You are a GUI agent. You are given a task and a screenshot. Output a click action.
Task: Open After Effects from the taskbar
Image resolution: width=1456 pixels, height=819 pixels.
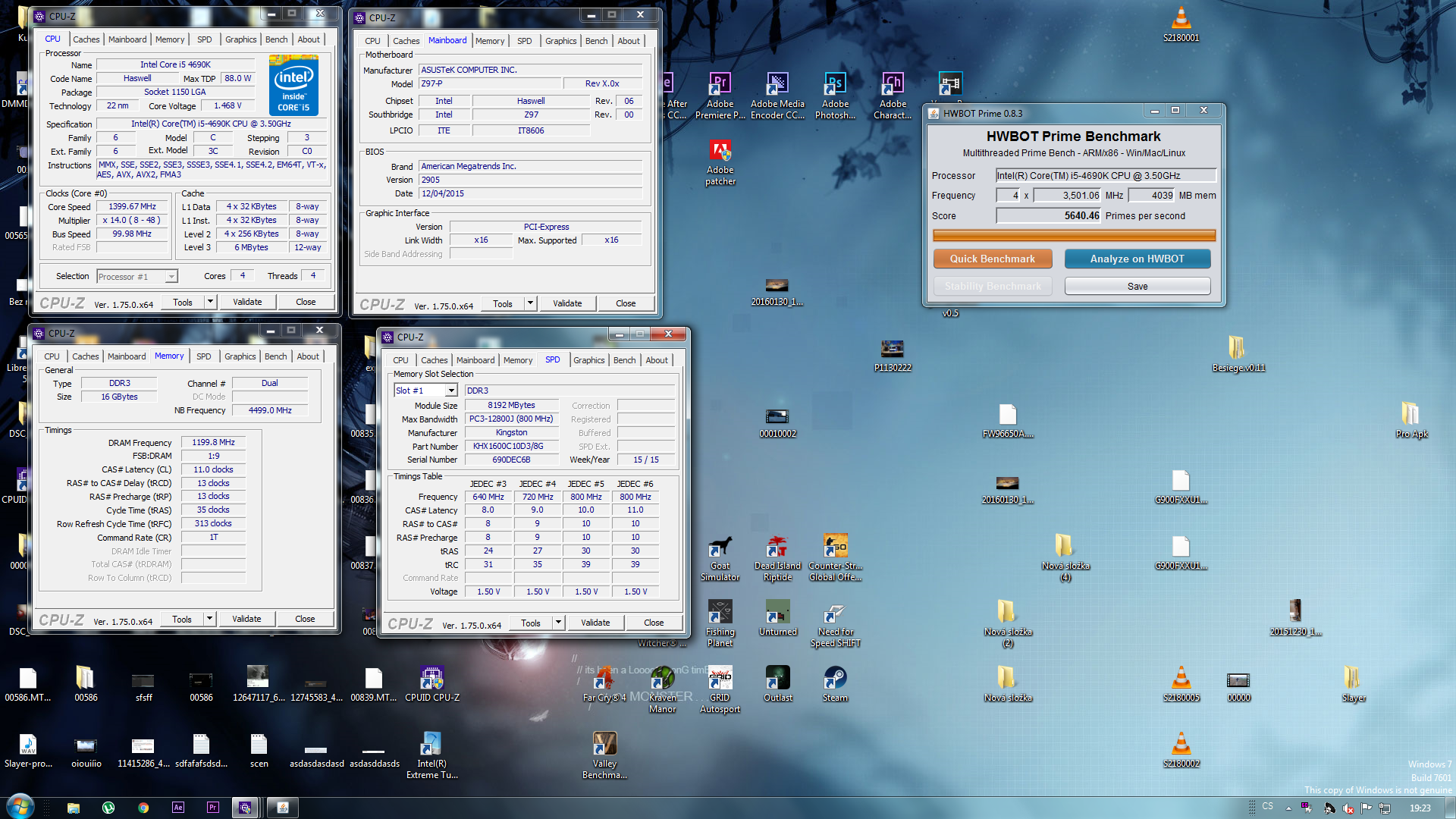tap(178, 808)
